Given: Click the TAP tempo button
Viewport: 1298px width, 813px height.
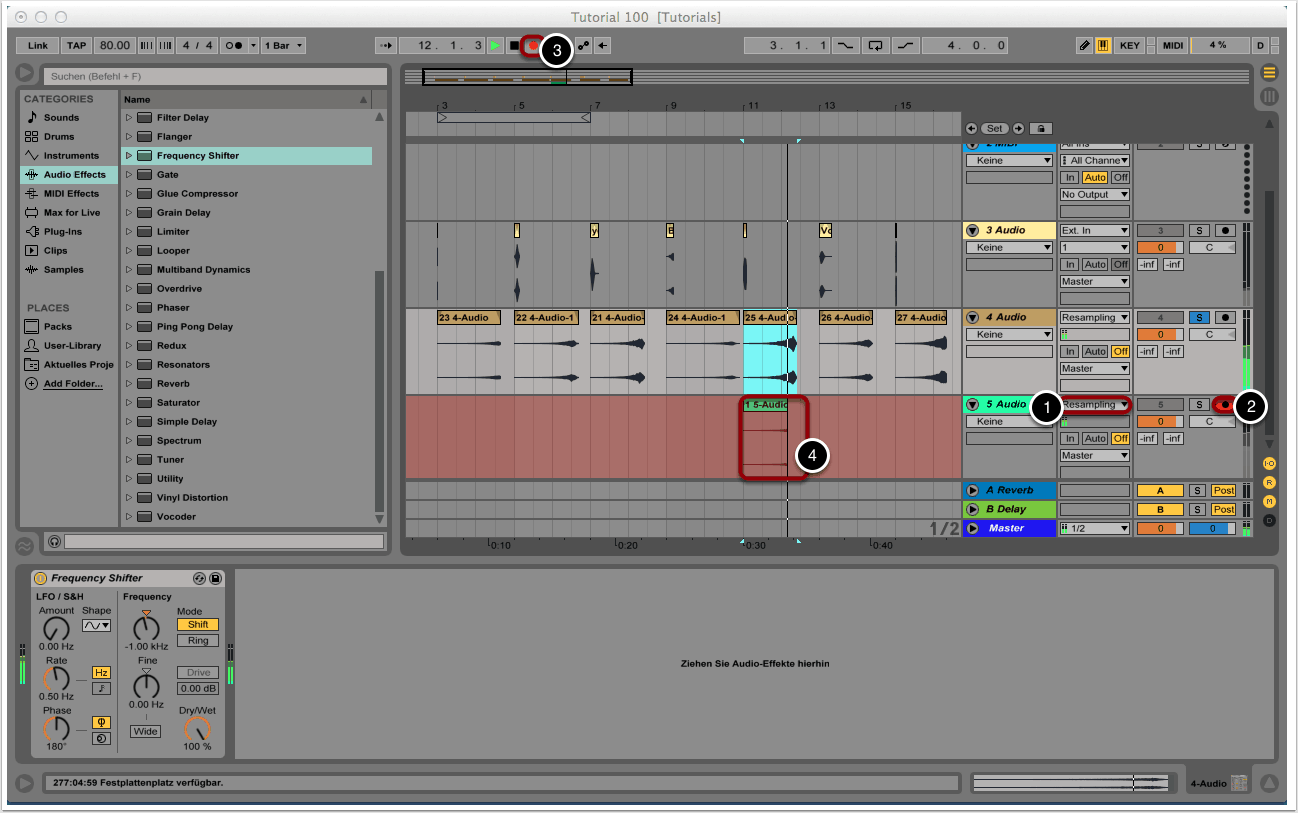Looking at the screenshot, I should [76, 46].
